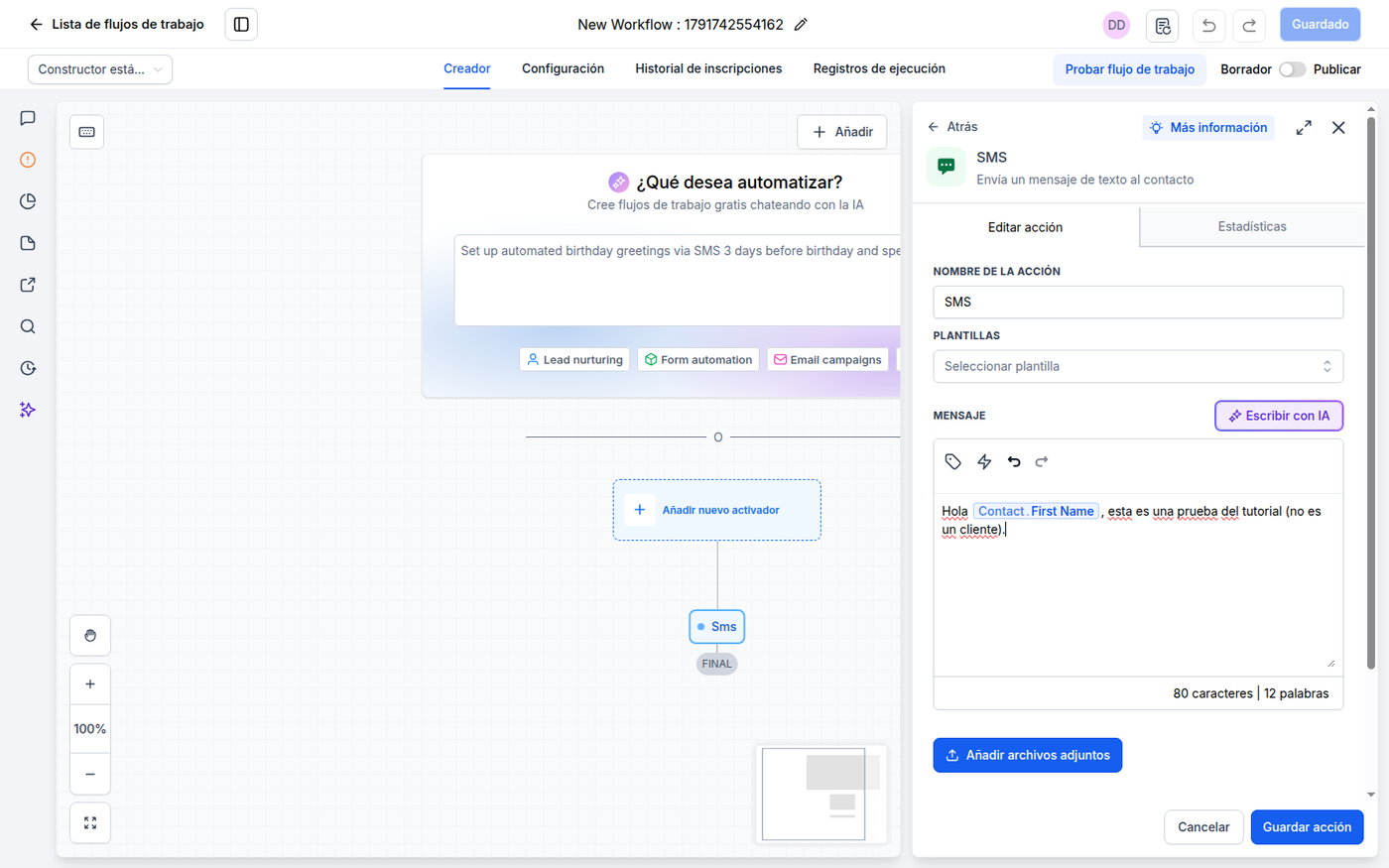Fit canvas to screen icon
Viewport: 1389px width, 868px height.
pos(90,823)
